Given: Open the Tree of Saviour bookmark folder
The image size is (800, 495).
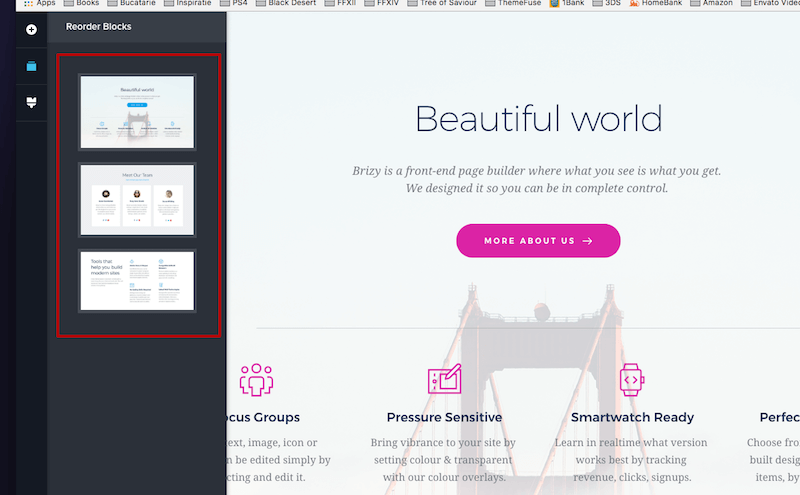Looking at the screenshot, I should [x=442, y=3].
